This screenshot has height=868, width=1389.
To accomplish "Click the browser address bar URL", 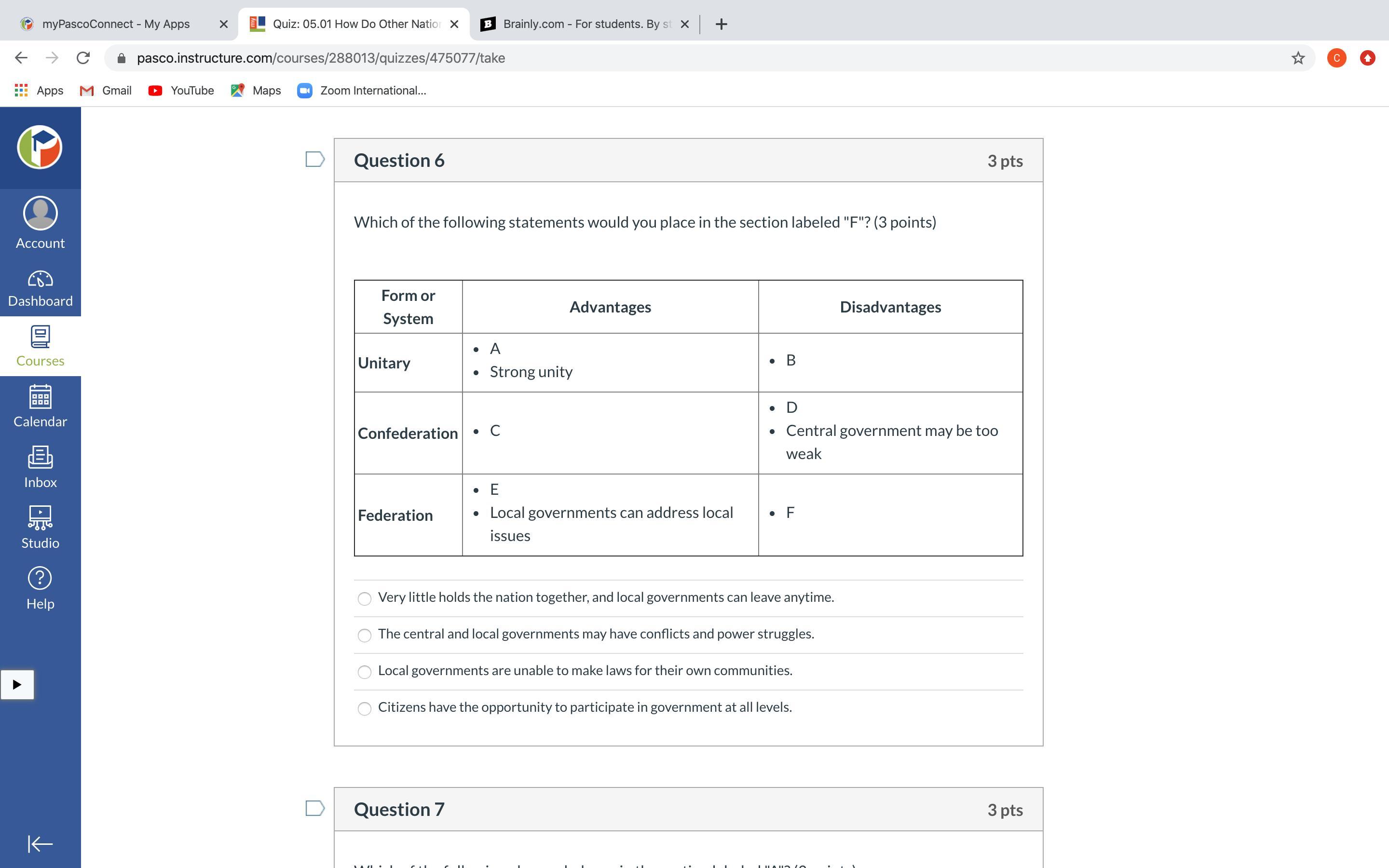I will [321, 58].
